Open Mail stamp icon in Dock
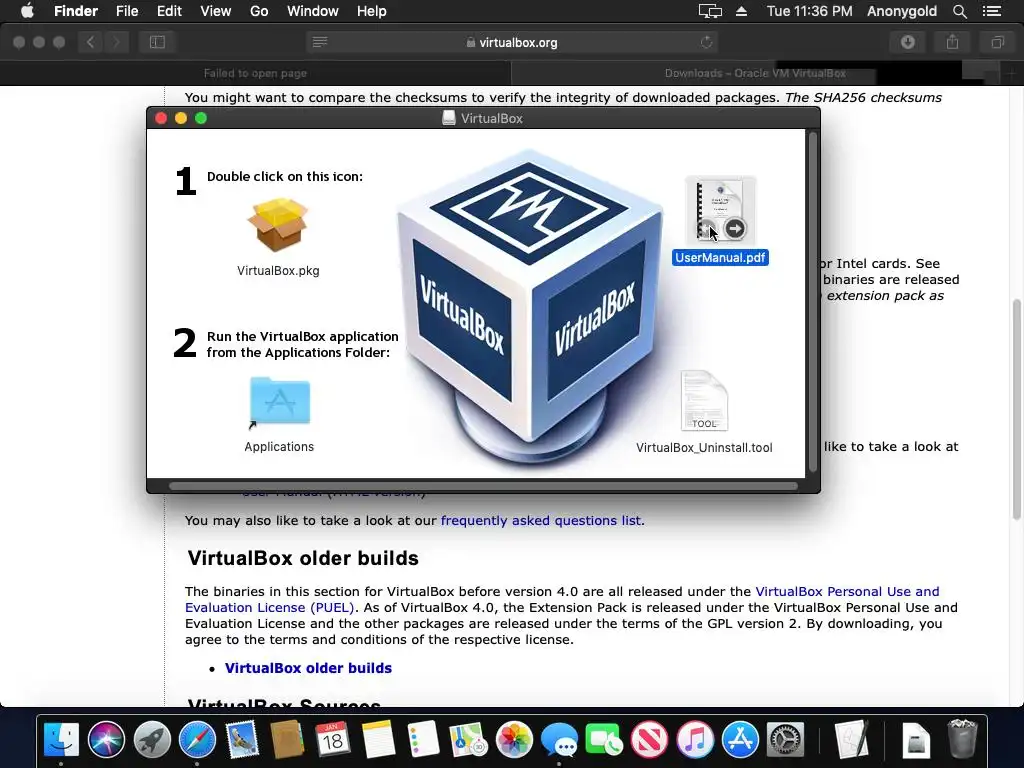This screenshot has height=768, width=1024. (242, 740)
